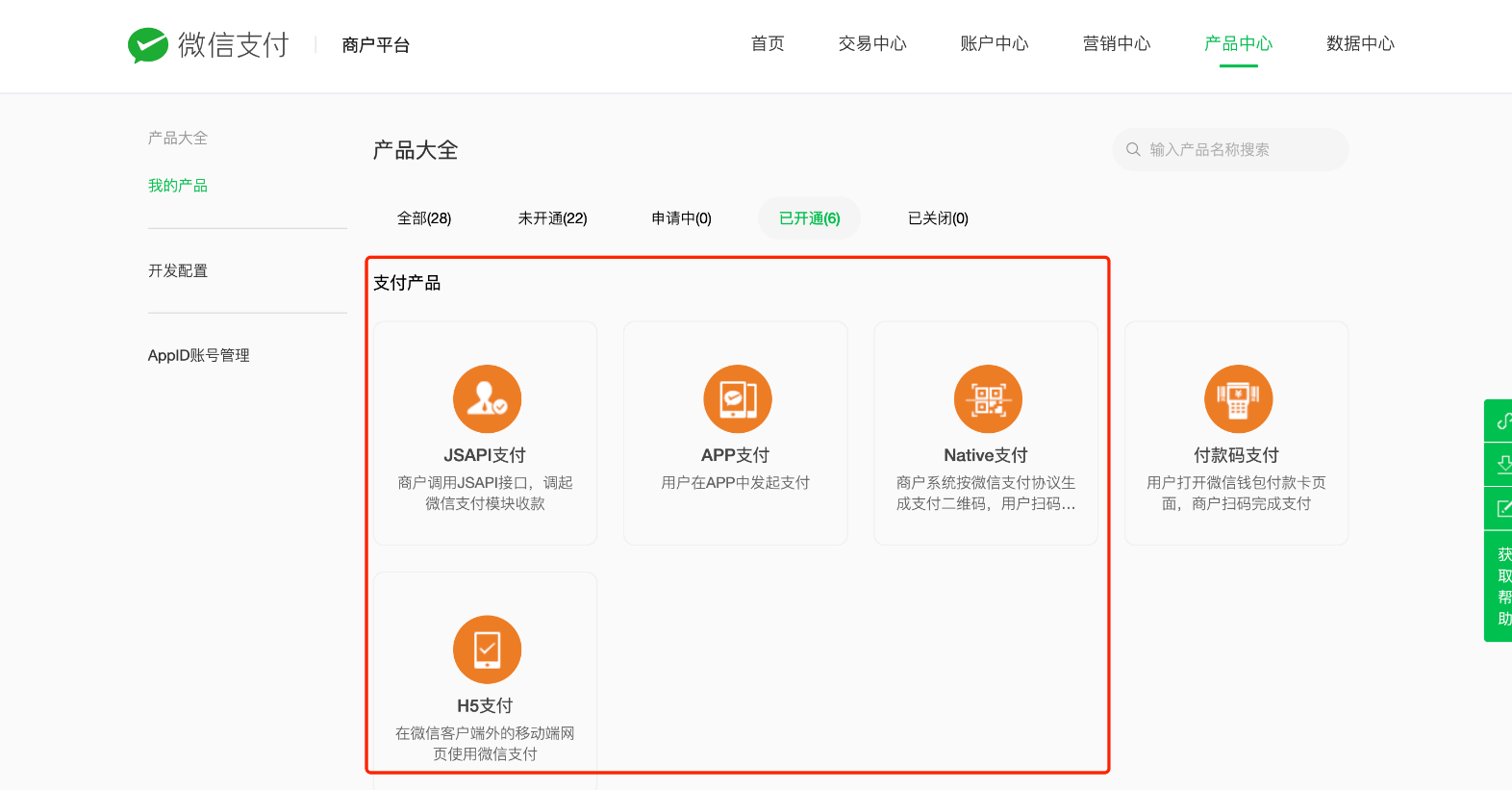This screenshot has width=1512, height=790.
Task: Click the JSAPI支付 product icon
Action: tap(487, 399)
